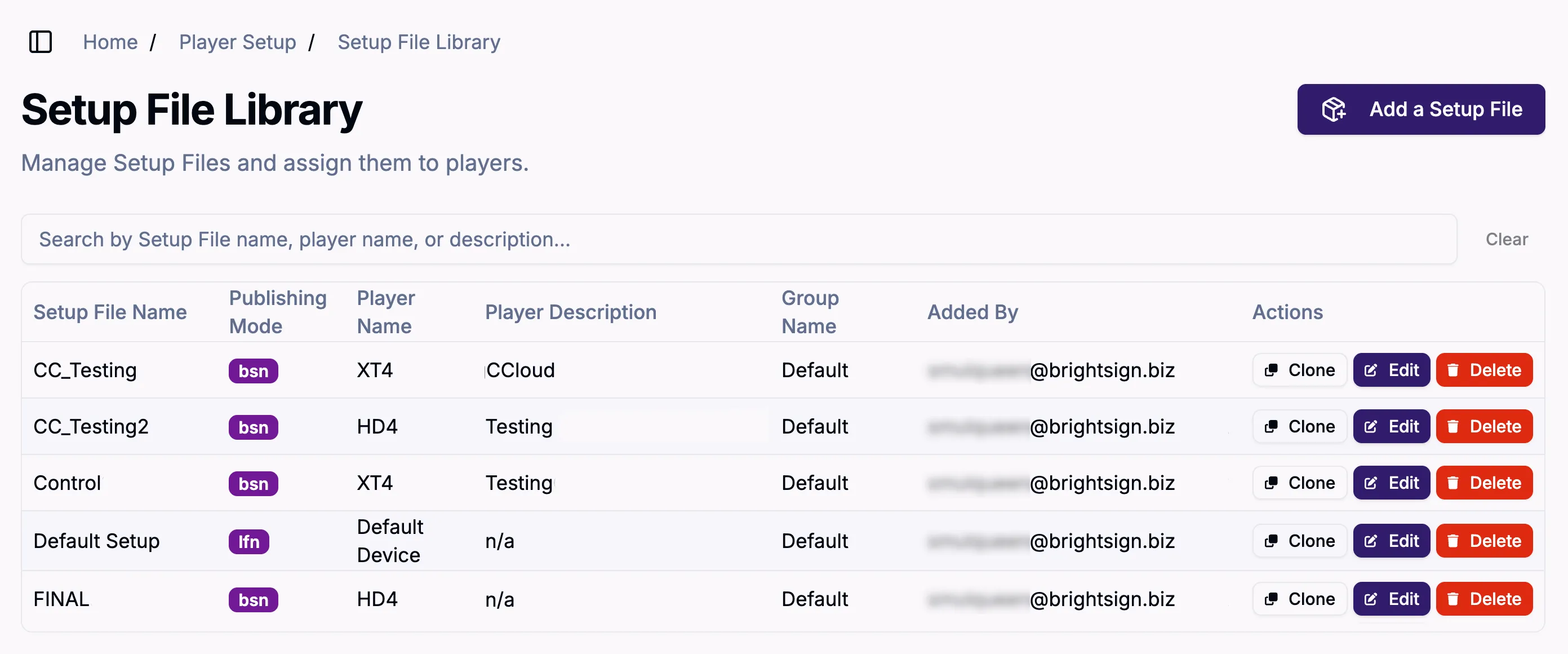Screen dimensions: 1568x654
Task: Click the Group Name column header
Action: pyautogui.click(x=810, y=312)
